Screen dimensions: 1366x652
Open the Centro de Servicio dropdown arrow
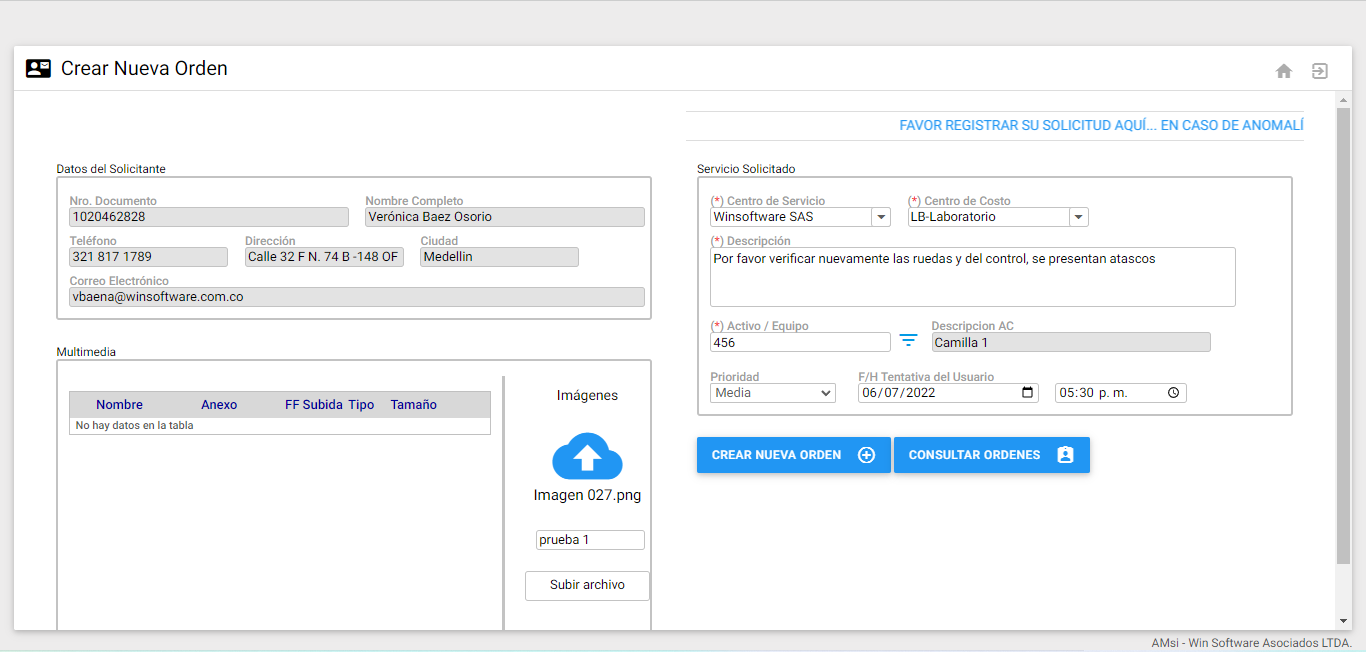881,217
